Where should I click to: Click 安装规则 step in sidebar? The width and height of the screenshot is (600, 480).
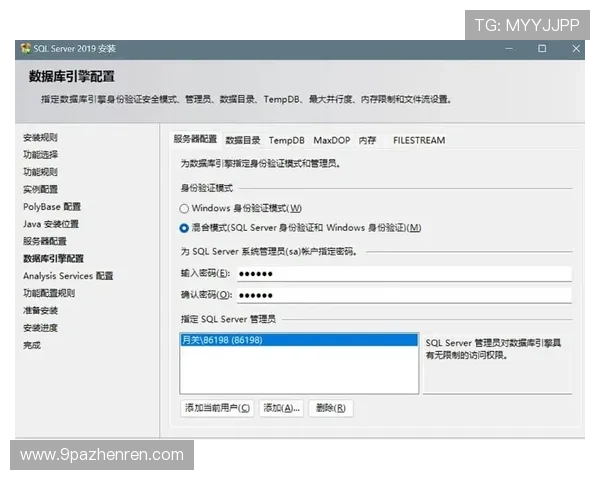pos(40,137)
